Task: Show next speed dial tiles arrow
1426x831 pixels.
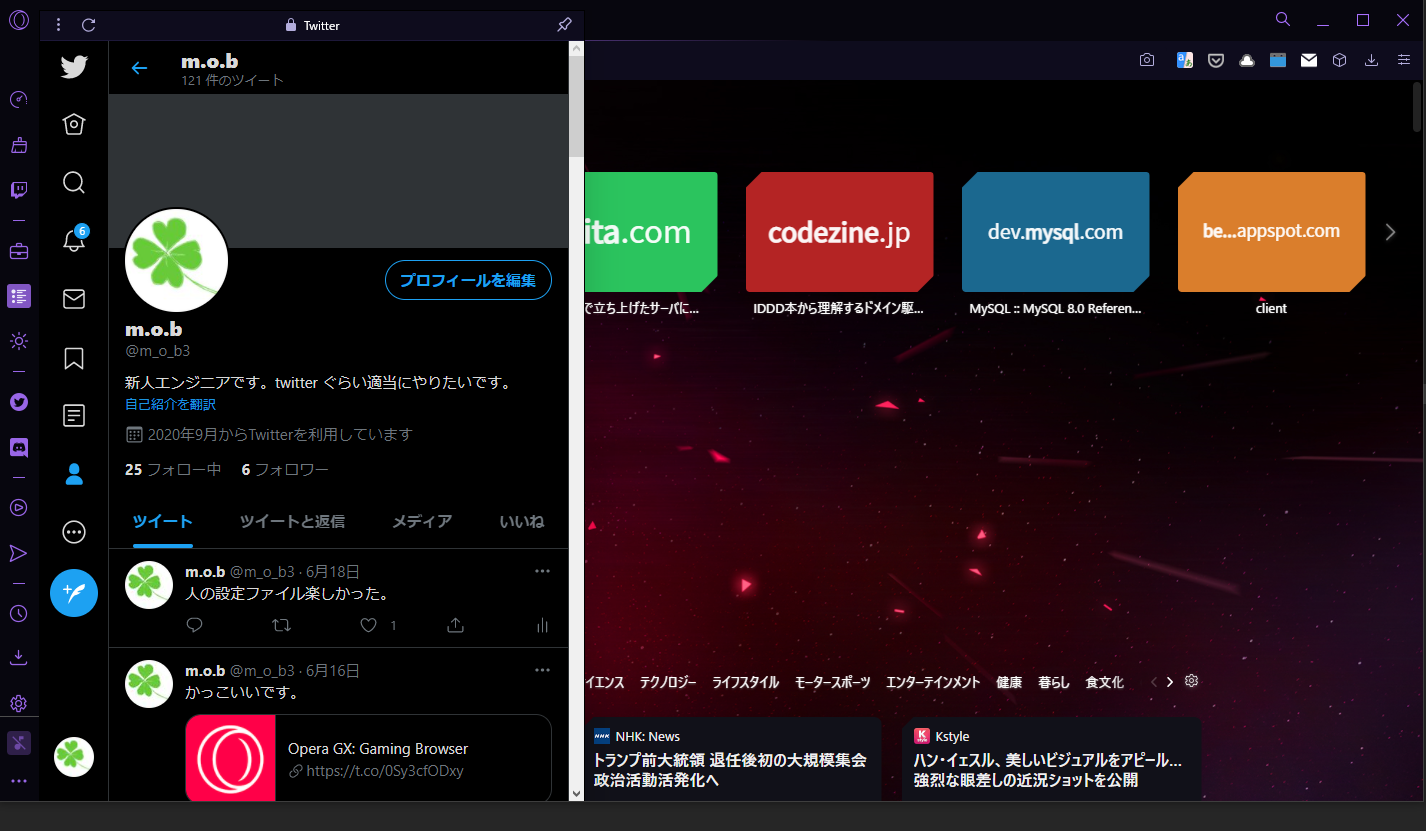Action: 1390,232
